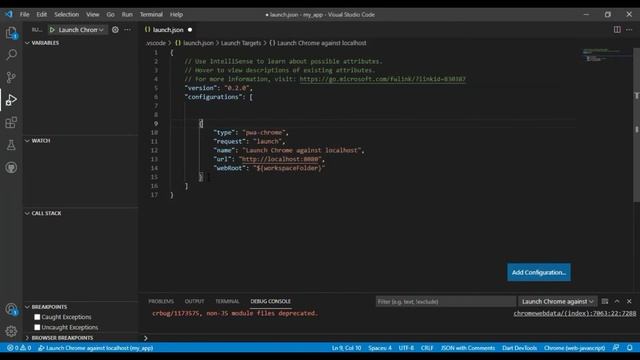
Task: Click the Add Configuration button
Action: coord(539,272)
